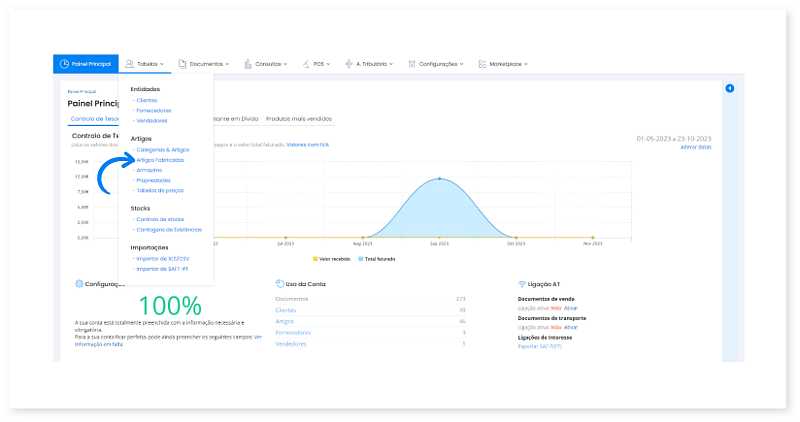
Task: Click the Marketplace icon in navbar
Action: pyautogui.click(x=482, y=64)
